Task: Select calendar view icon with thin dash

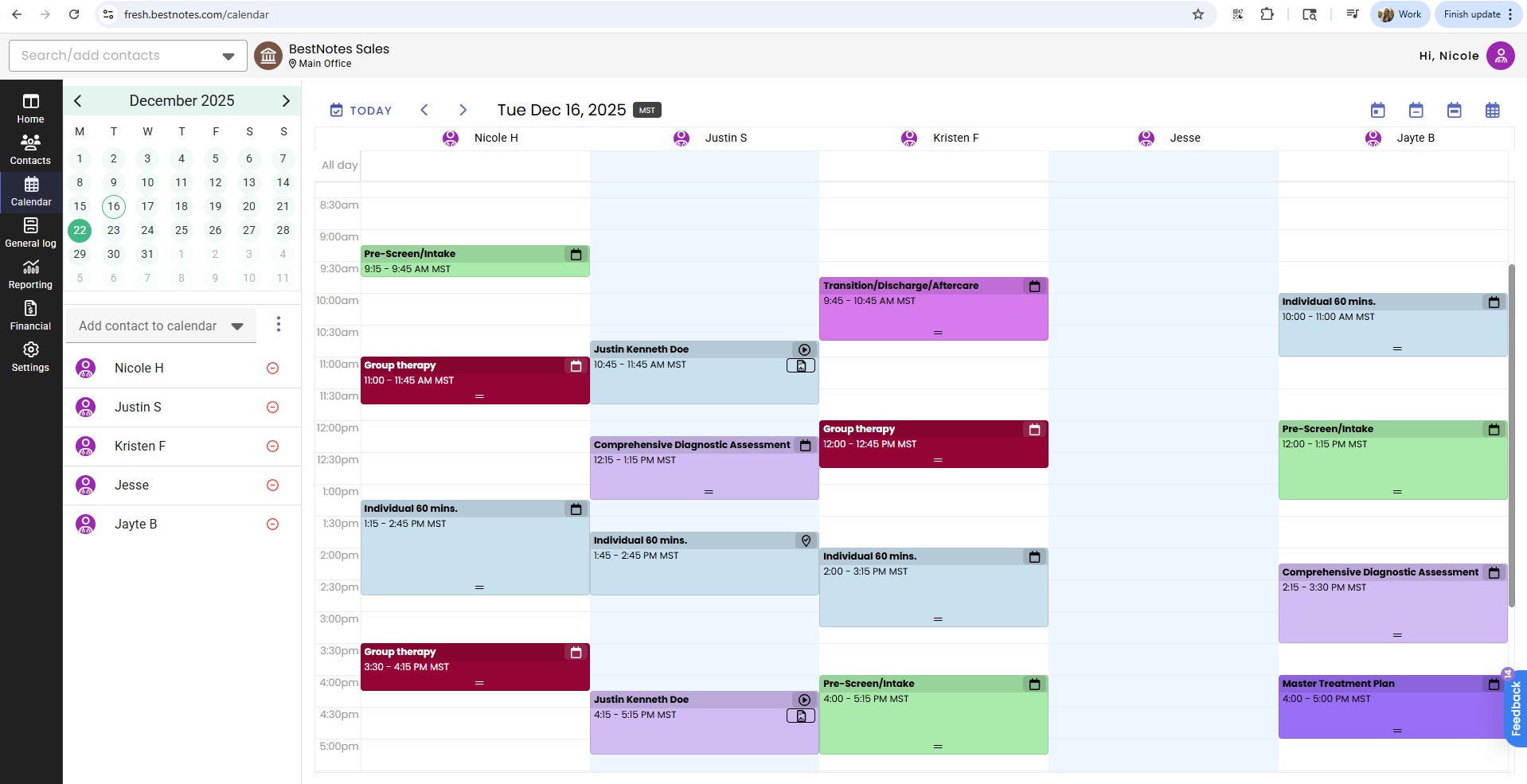Action: click(1416, 110)
